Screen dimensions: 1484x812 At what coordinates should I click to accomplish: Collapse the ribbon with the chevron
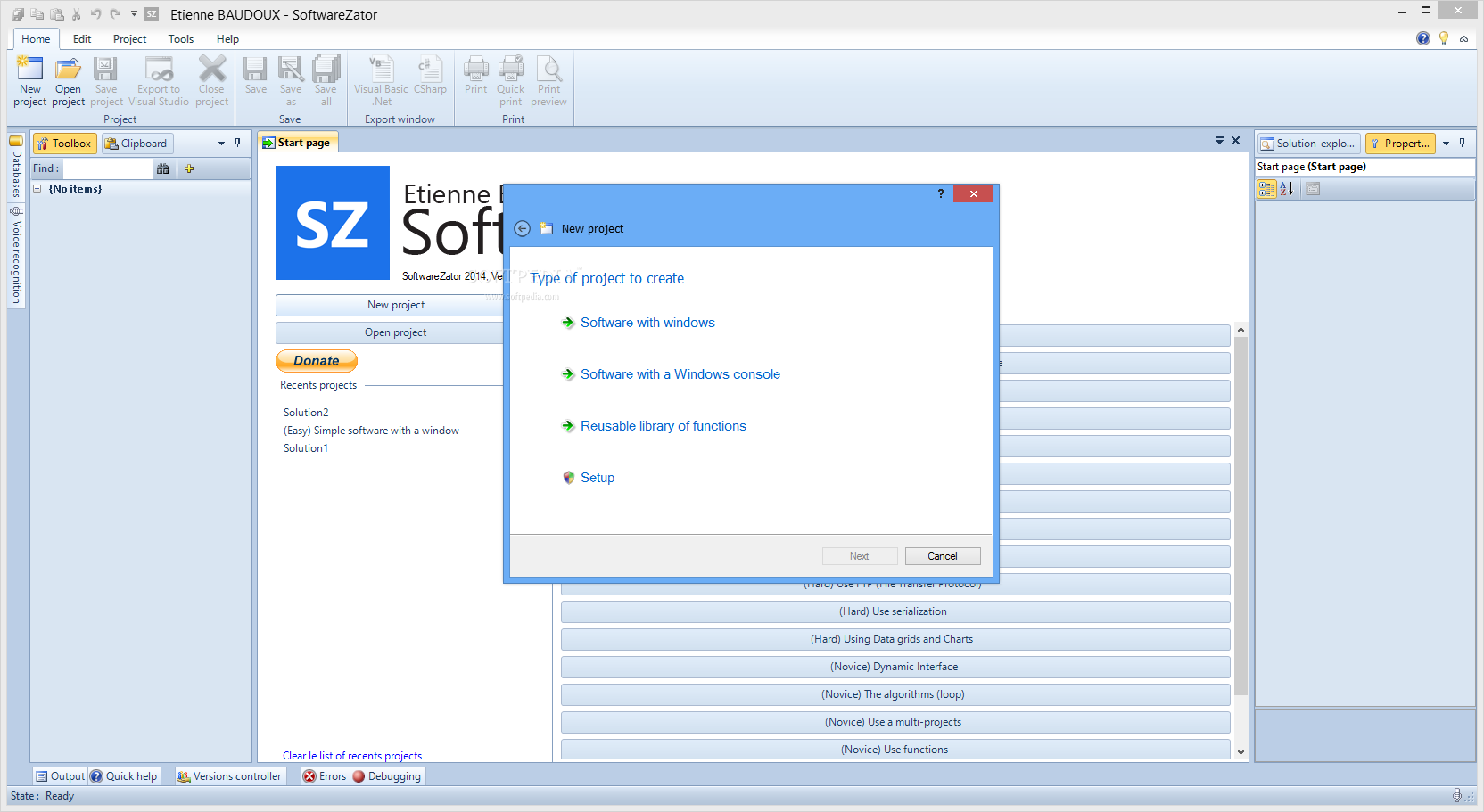[1463, 39]
